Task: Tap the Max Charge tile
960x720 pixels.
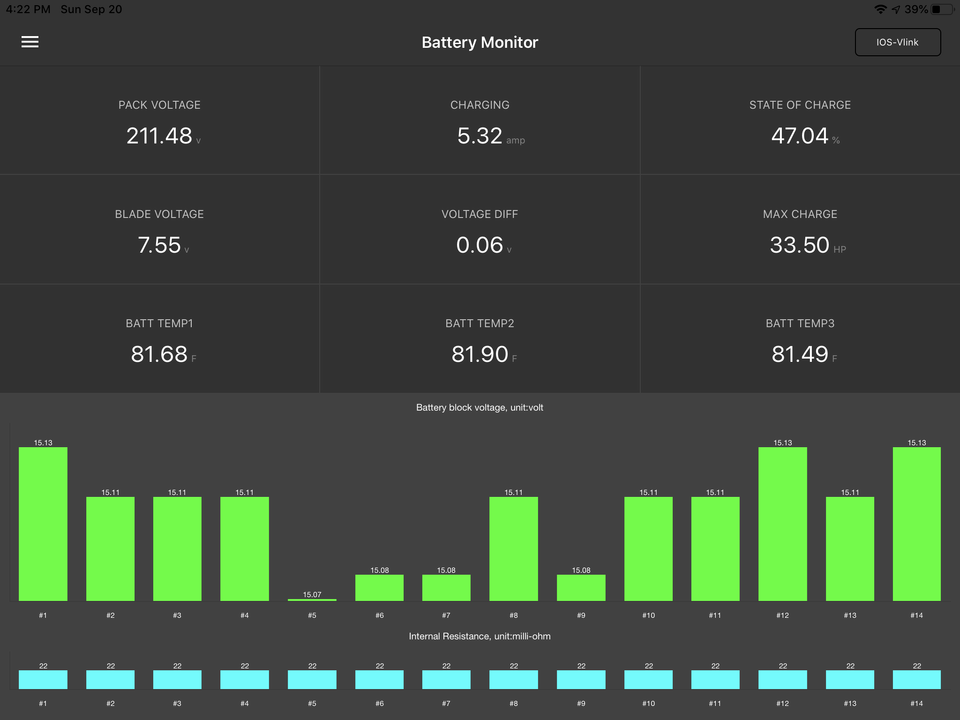Action: coord(800,232)
